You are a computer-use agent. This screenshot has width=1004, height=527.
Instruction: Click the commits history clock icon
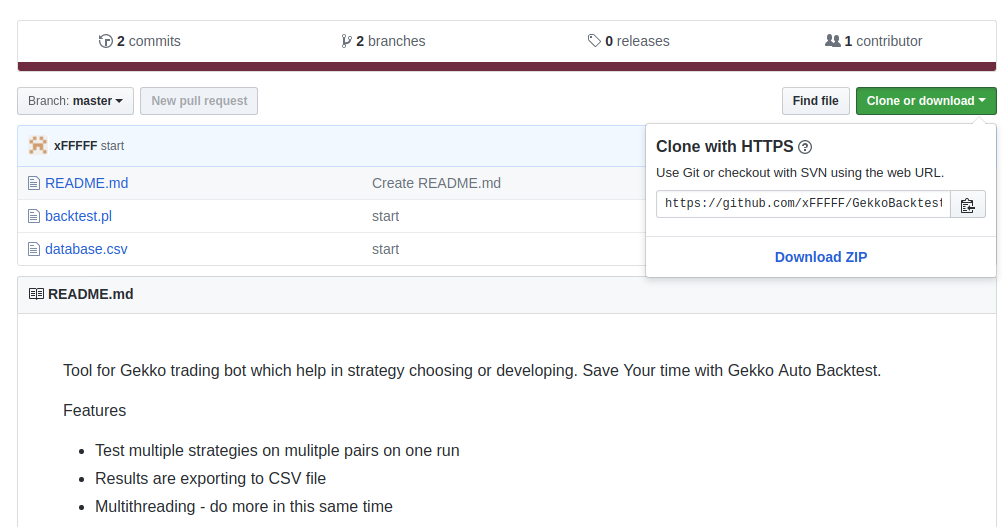[x=106, y=41]
